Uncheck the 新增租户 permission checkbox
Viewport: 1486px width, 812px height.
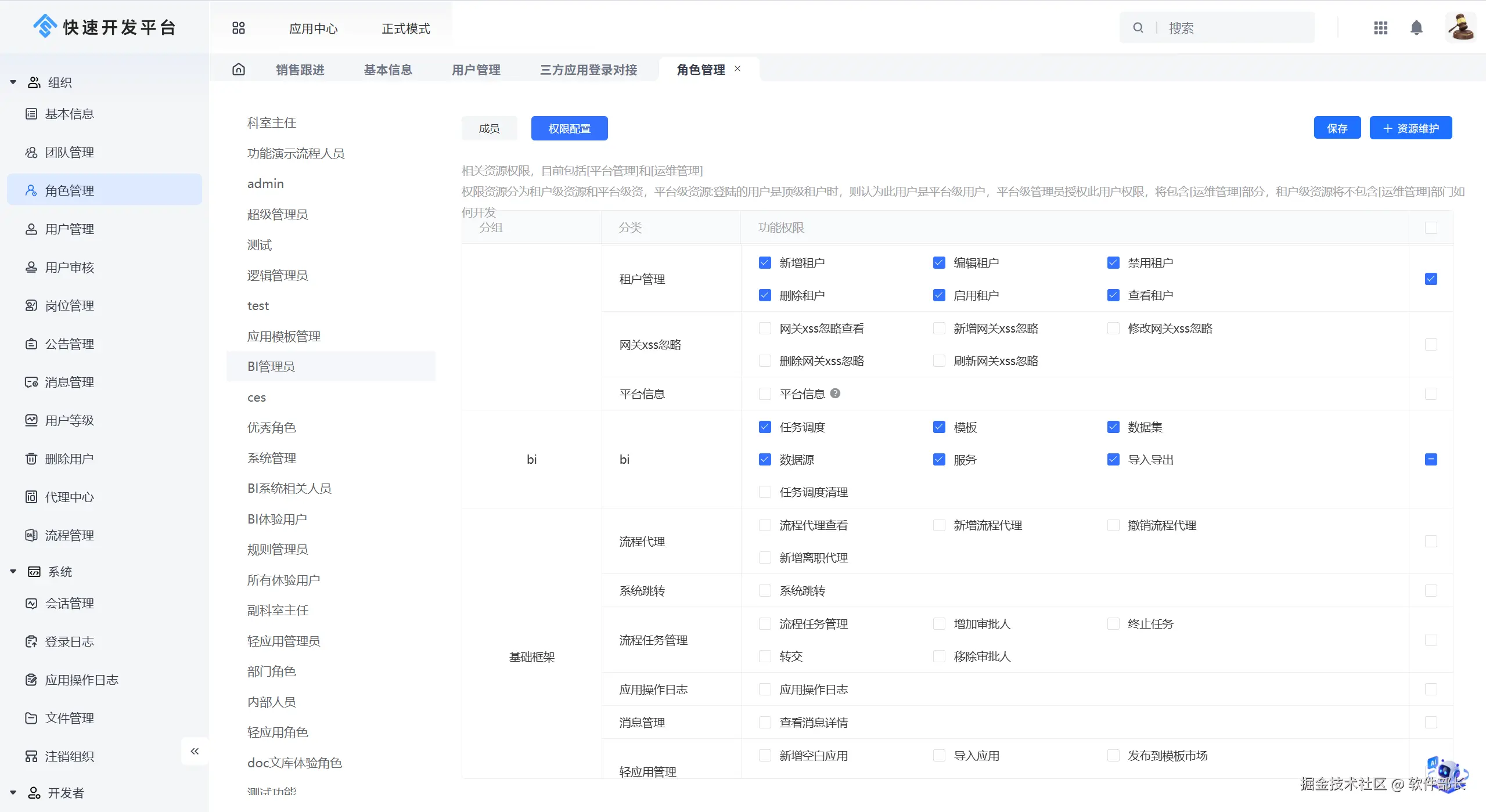click(x=765, y=263)
